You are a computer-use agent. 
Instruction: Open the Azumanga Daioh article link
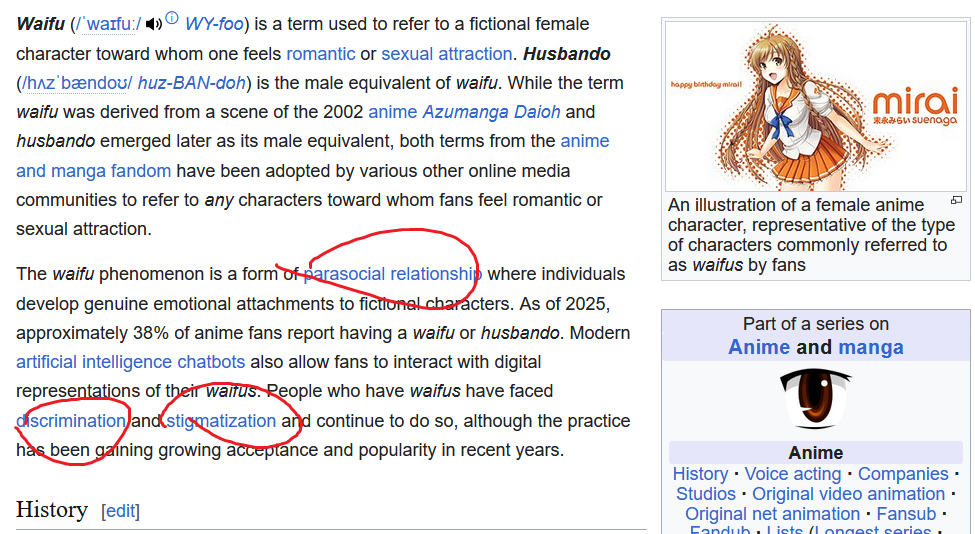click(x=492, y=112)
